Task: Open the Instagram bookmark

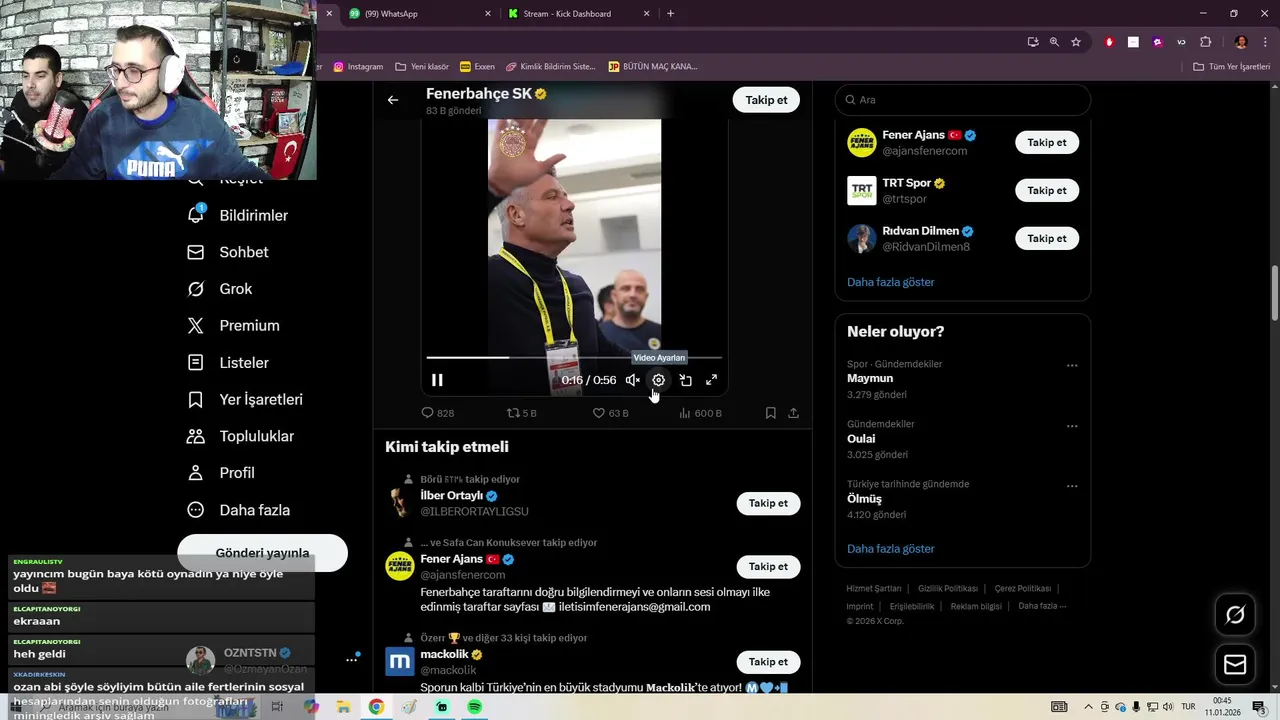Action: [x=358, y=67]
